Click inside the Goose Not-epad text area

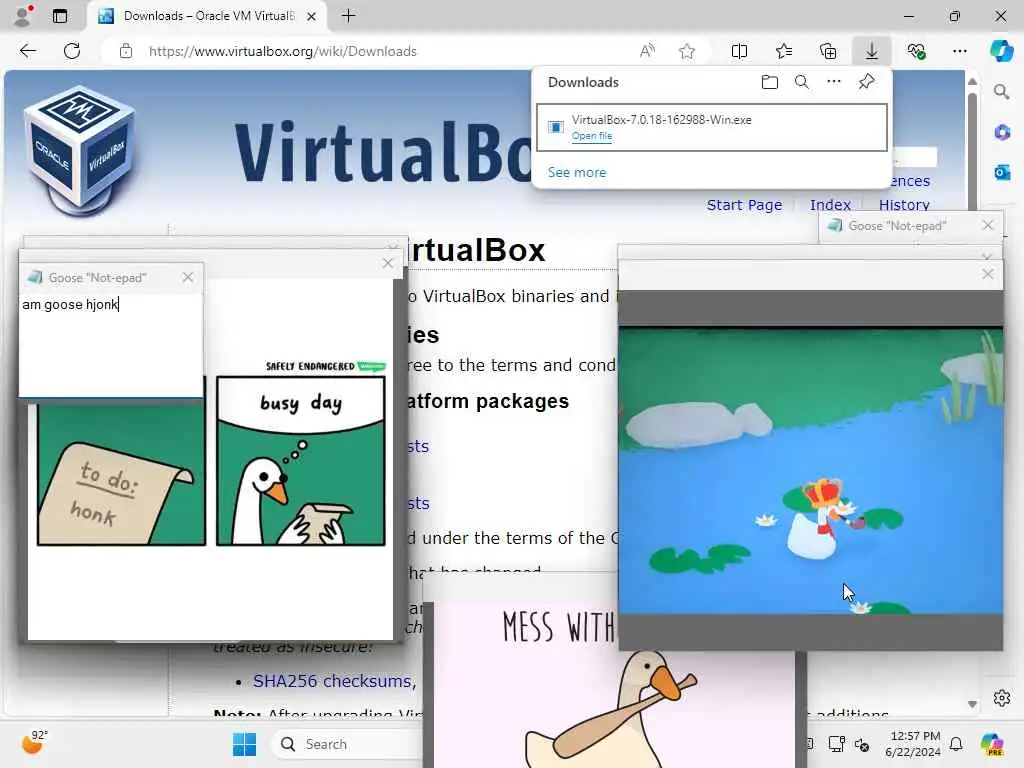[111, 344]
